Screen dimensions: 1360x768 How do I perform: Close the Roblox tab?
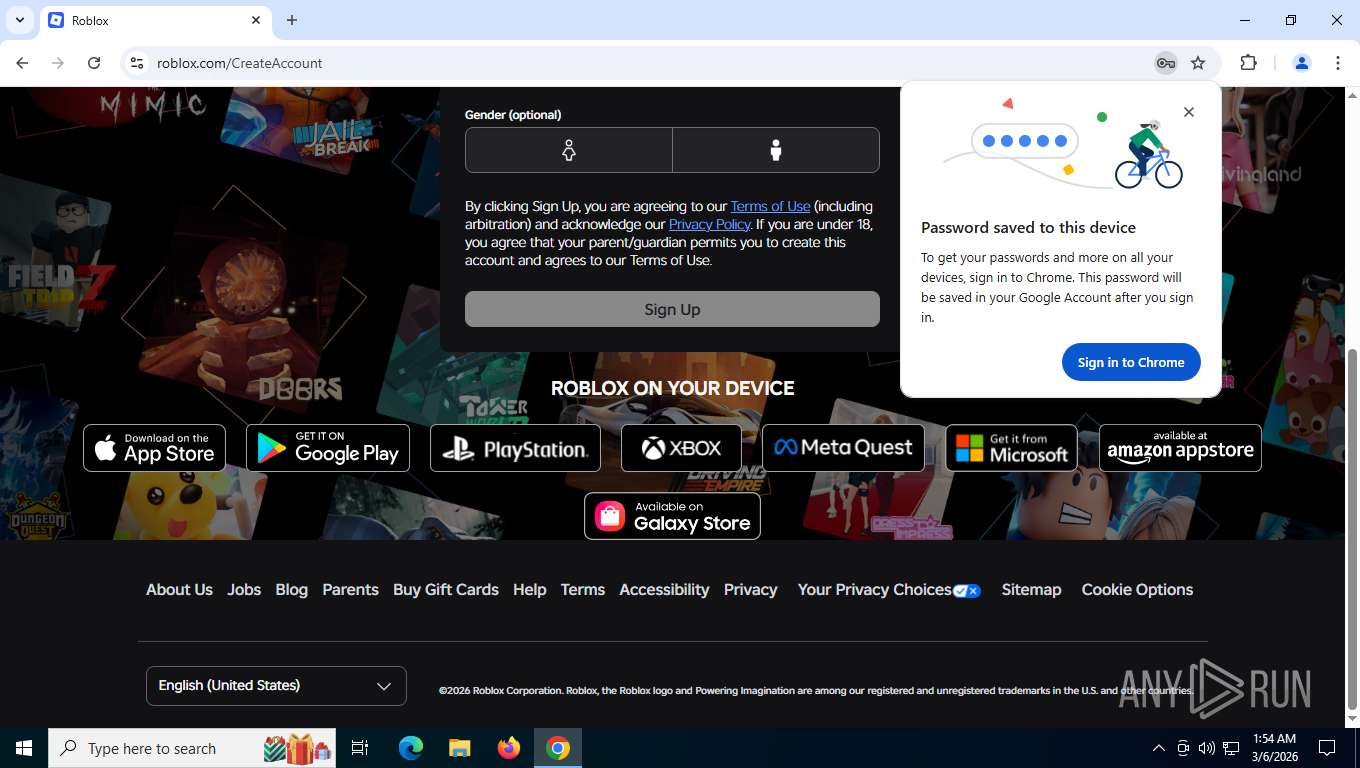pyautogui.click(x=256, y=20)
